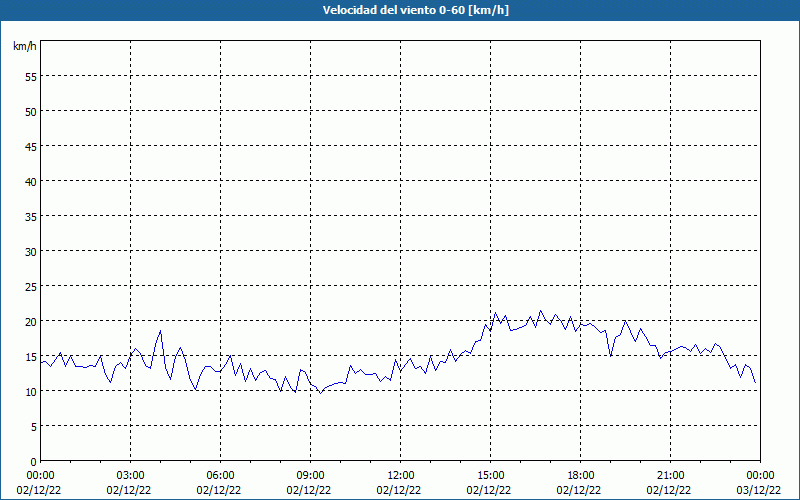Click the 55 value on the y-axis
Viewport: 800px width, 500px height.
[30, 76]
